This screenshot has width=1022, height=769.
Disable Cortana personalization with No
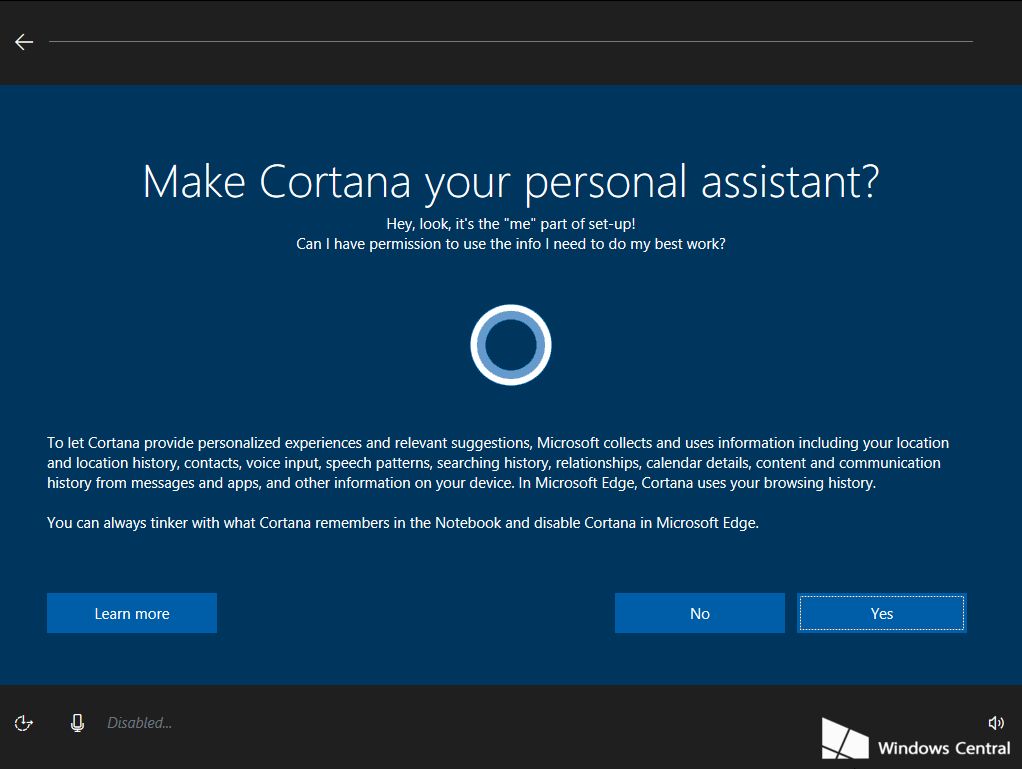point(699,613)
